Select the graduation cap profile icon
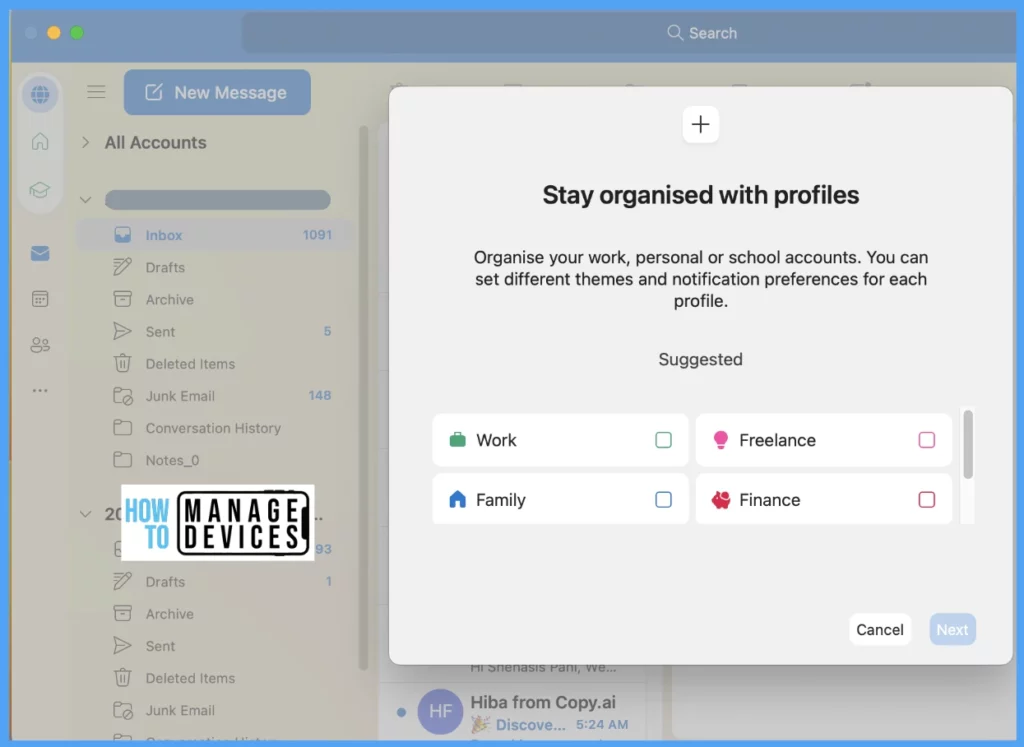This screenshot has height=747, width=1024. pos(40,189)
